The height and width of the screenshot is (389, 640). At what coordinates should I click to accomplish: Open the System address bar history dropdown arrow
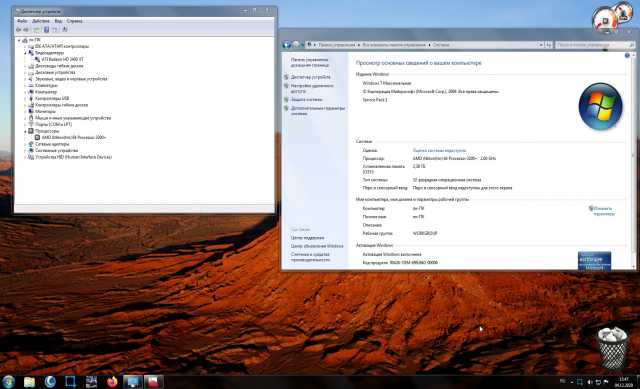(541, 45)
